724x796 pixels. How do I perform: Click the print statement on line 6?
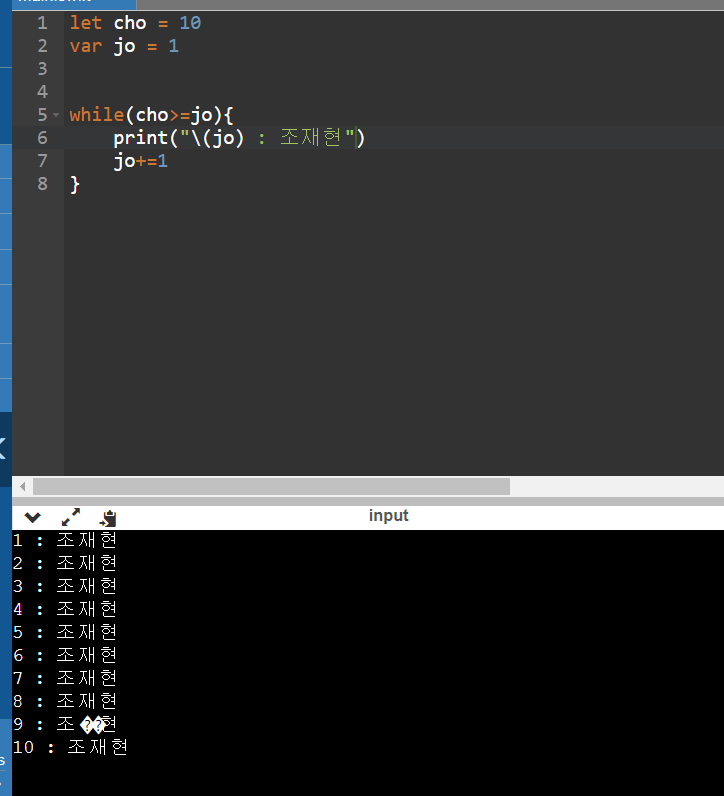pos(239,138)
